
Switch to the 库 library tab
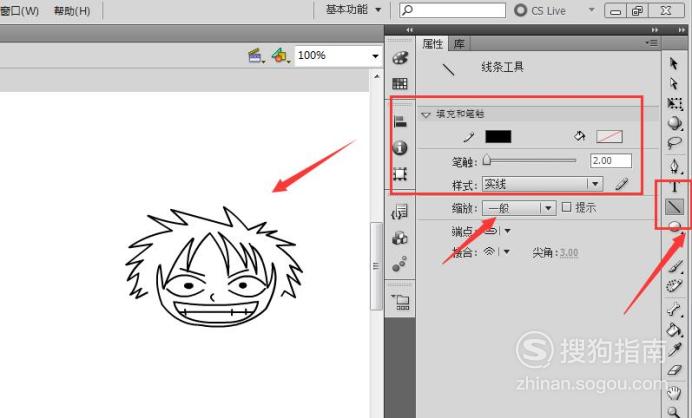[x=459, y=44]
